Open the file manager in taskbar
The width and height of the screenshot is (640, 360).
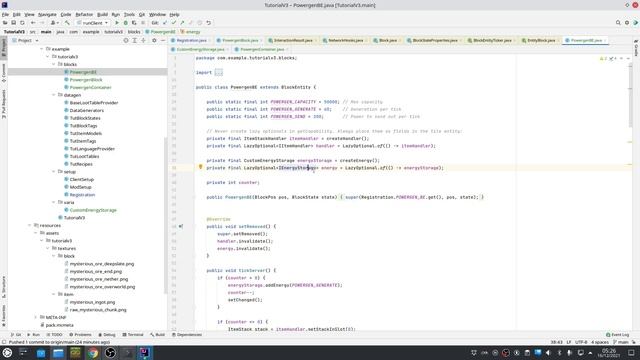pyautogui.click(x=58, y=353)
